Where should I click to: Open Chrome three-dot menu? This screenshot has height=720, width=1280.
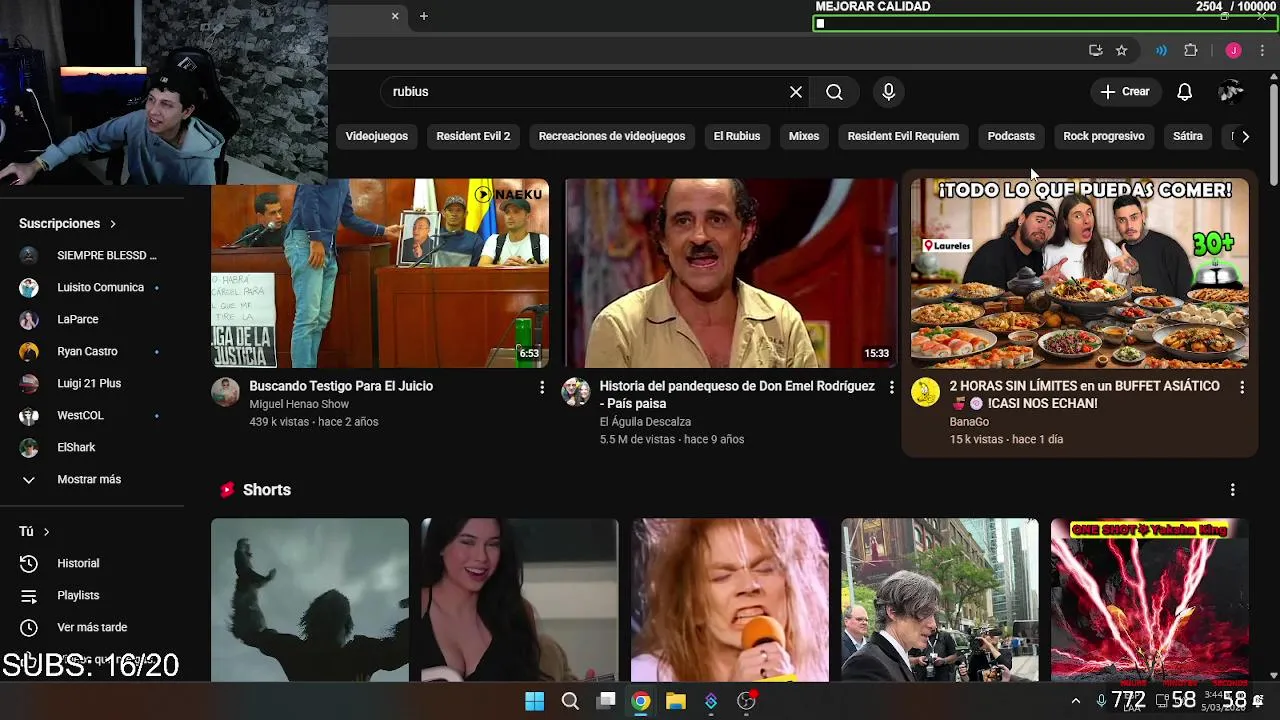(x=1262, y=50)
